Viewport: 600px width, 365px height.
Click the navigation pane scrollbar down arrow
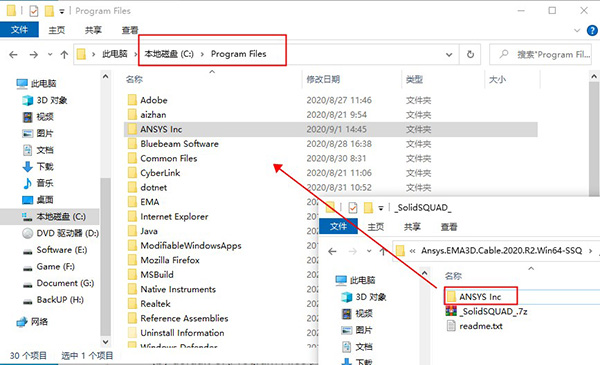coord(106,342)
